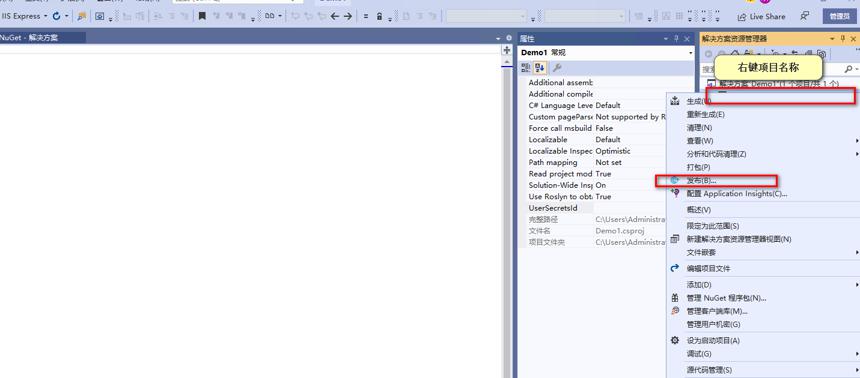
Task: Toggle the bookmark icon in the toolbar
Action: click(202, 16)
